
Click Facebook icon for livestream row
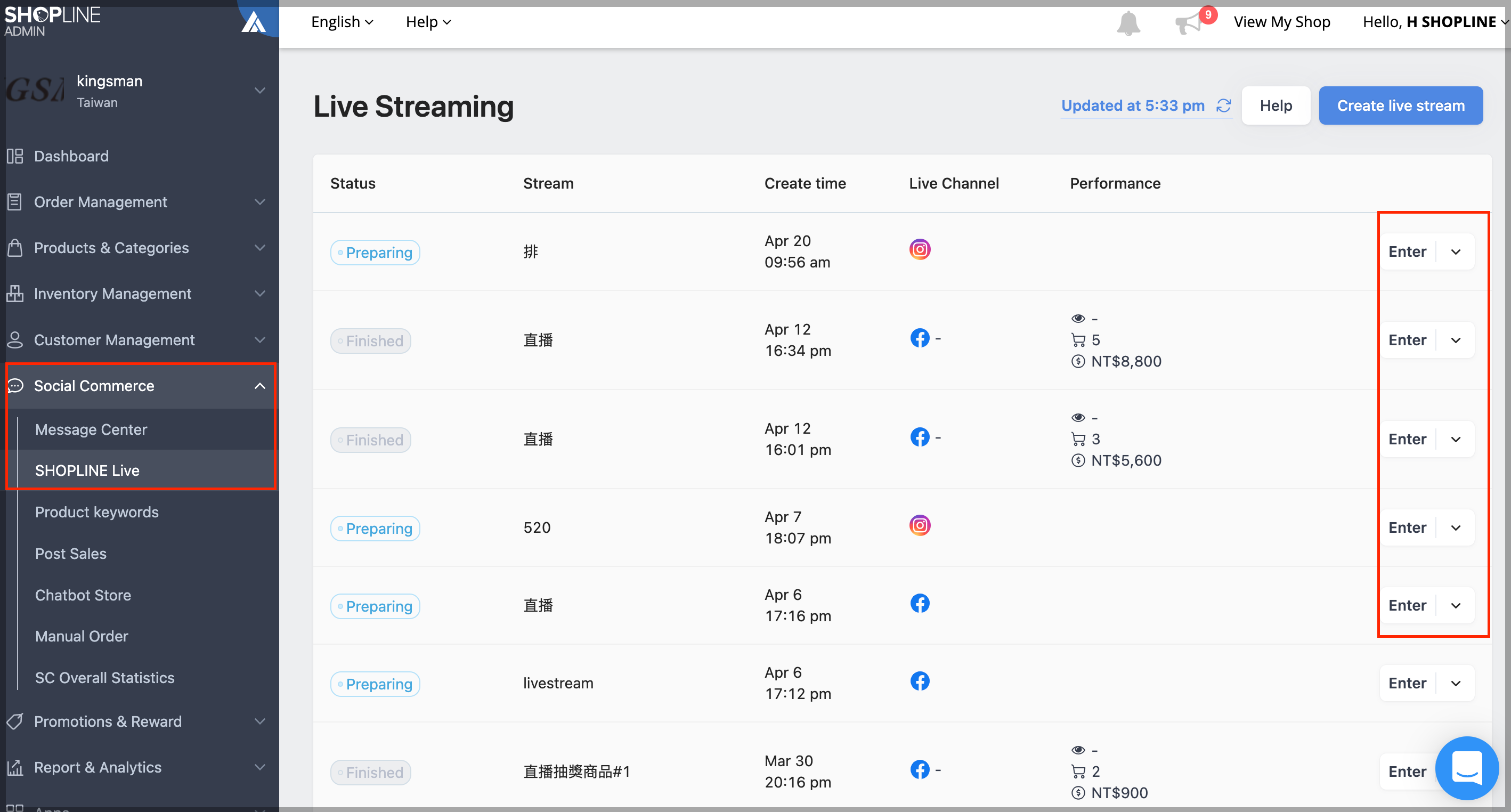920,681
